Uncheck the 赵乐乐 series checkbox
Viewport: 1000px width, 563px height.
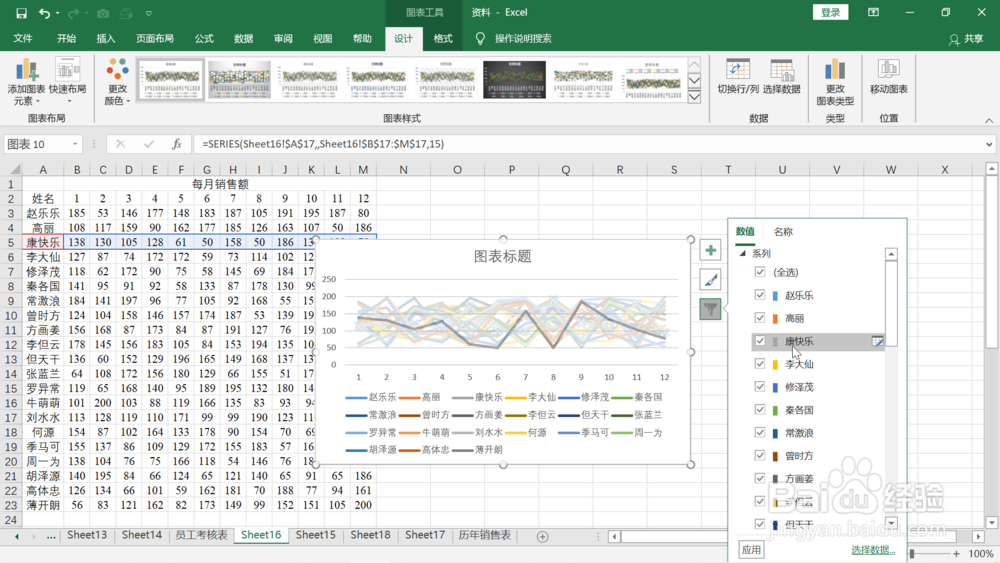pyautogui.click(x=760, y=295)
